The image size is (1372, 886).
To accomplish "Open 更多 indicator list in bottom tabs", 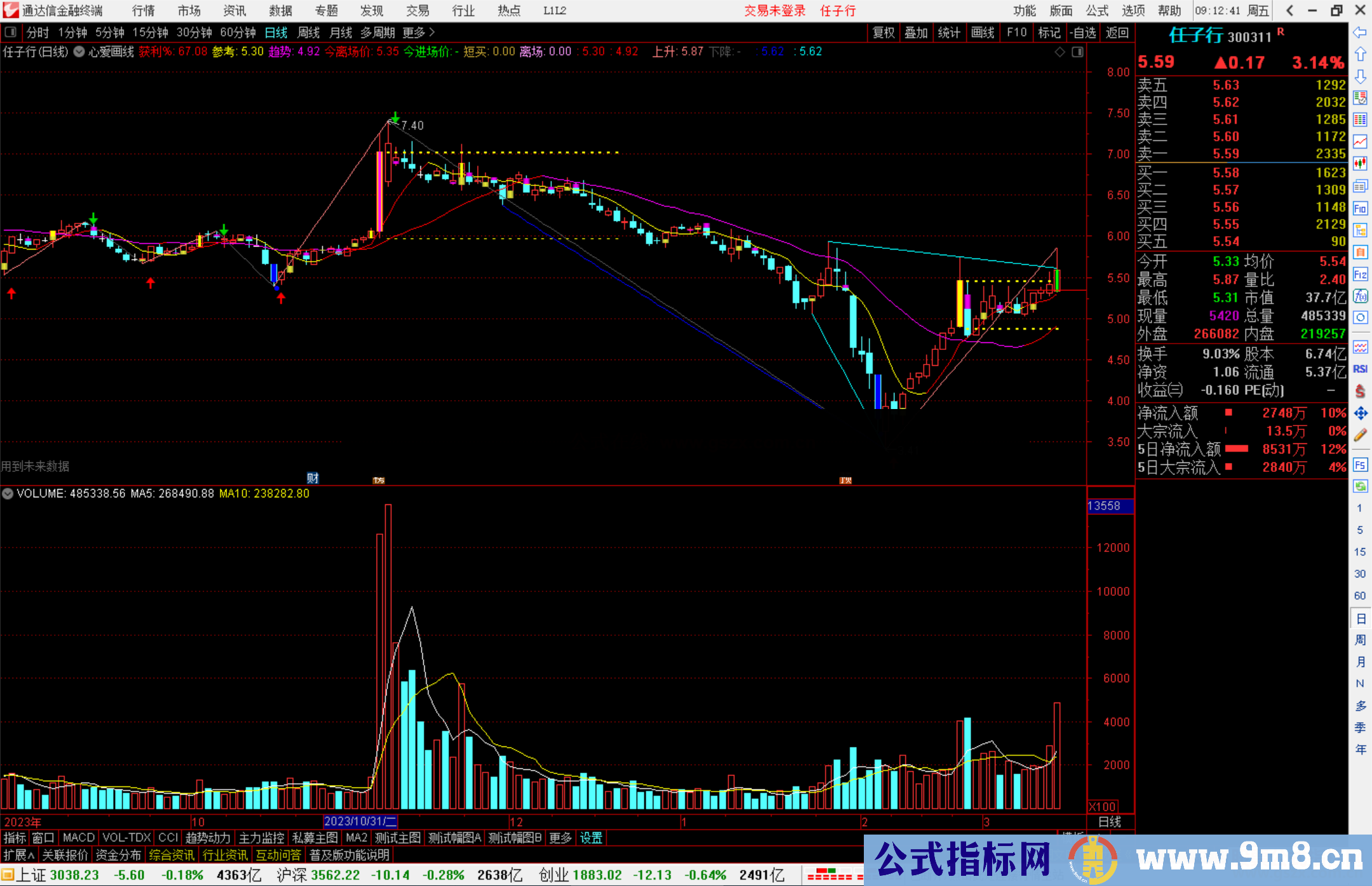I will click(560, 838).
